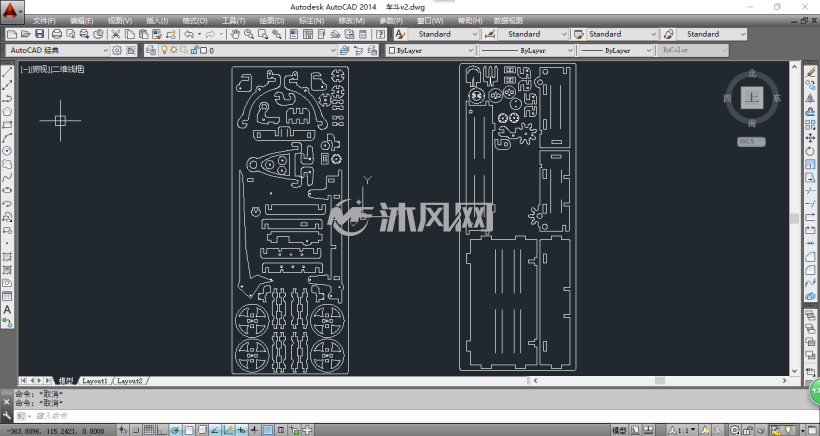Toggle Object Snap in status bar
820x436 pixels.
point(189,430)
